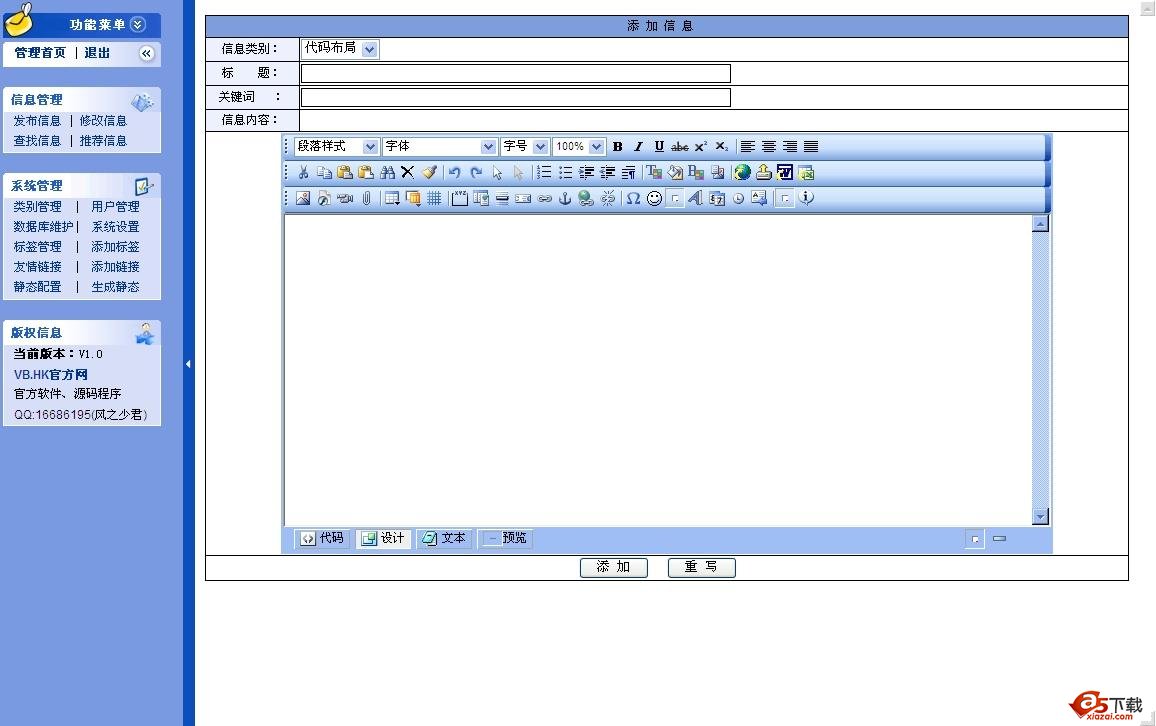This screenshot has height=726, width=1156.
Task: Open 推荐信息 in the sidebar
Action: point(103,141)
